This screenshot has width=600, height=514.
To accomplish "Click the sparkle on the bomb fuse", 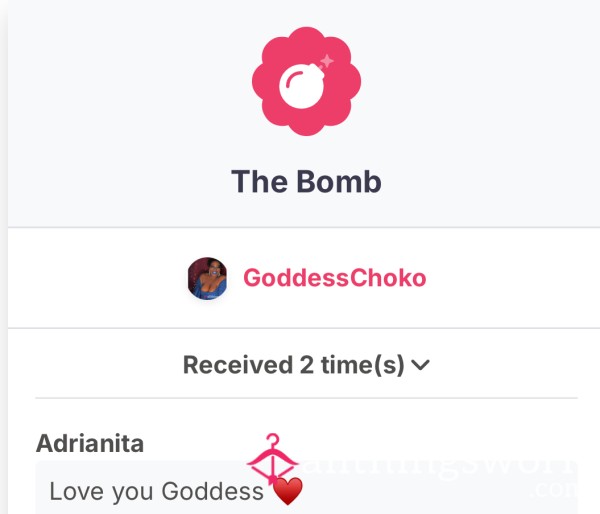I will [327, 61].
